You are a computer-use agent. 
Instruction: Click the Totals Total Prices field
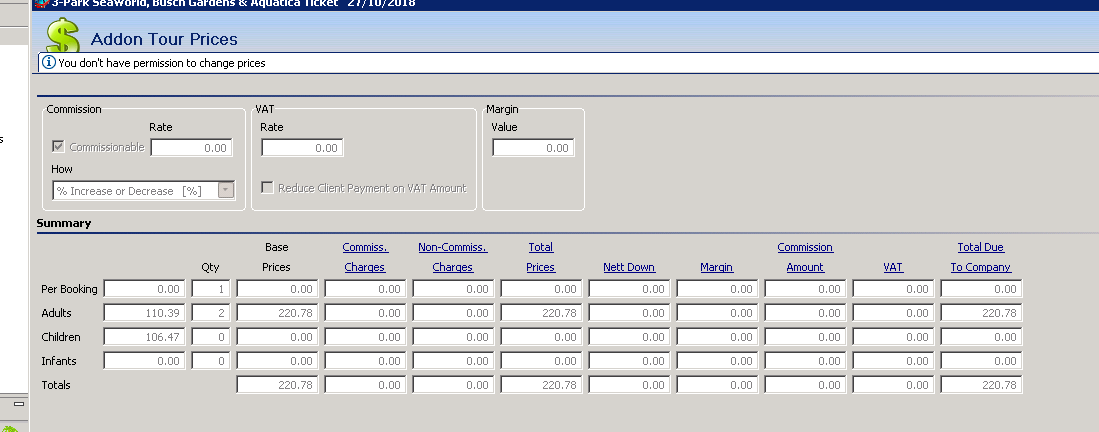click(541, 384)
